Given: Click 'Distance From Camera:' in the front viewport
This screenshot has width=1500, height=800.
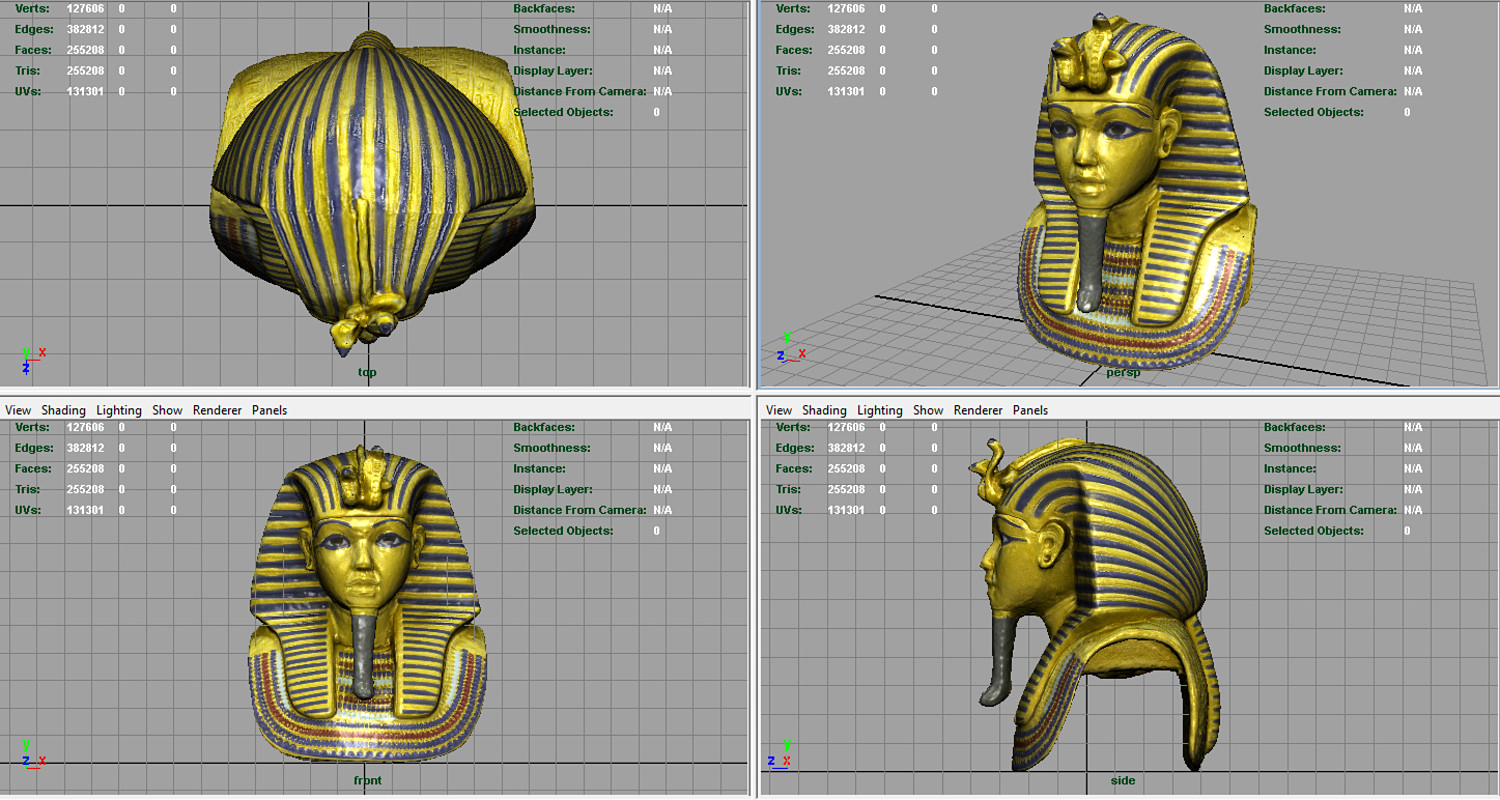Looking at the screenshot, I should 581,510.
